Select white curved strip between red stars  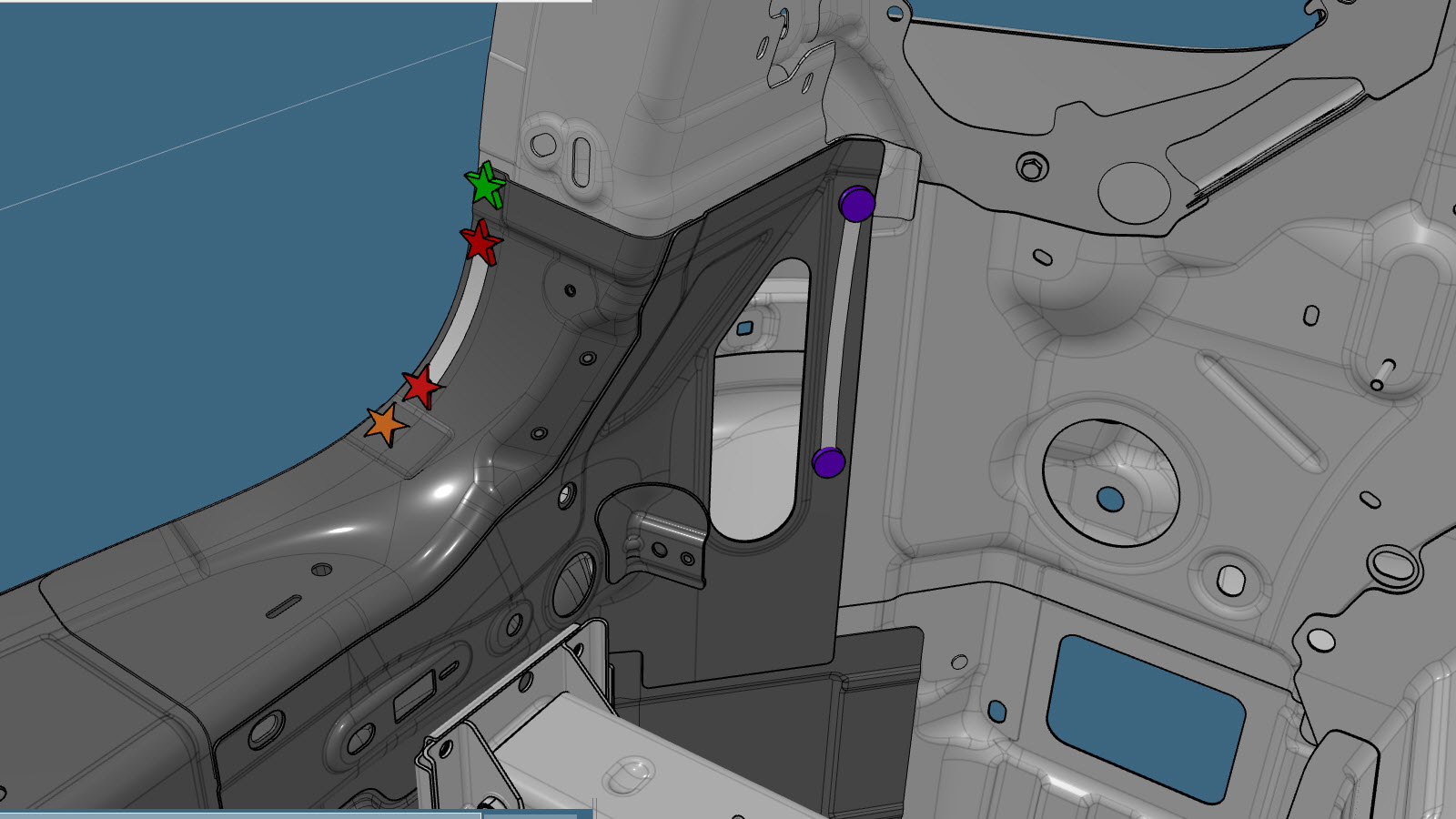(452, 318)
